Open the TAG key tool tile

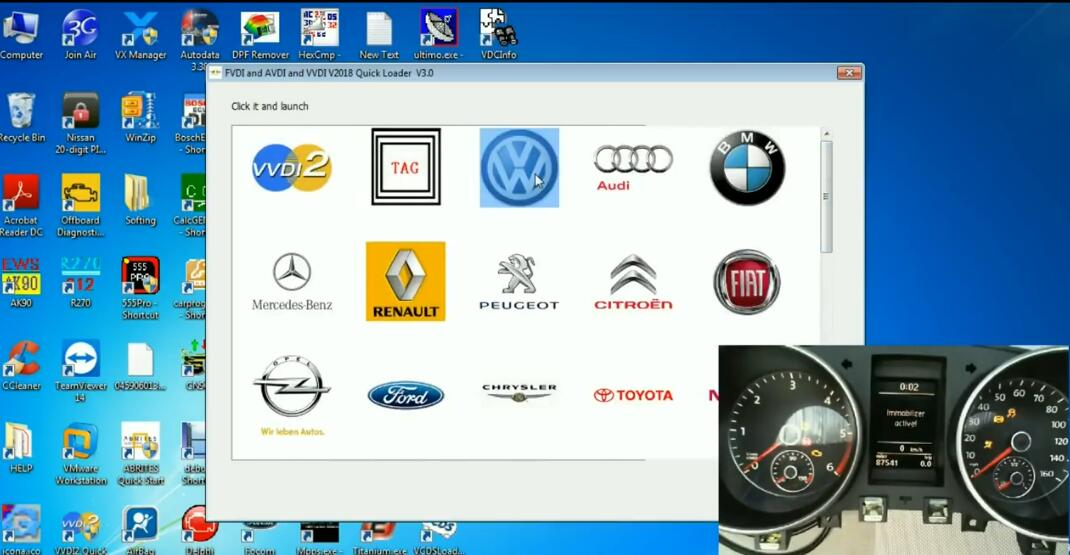406,167
